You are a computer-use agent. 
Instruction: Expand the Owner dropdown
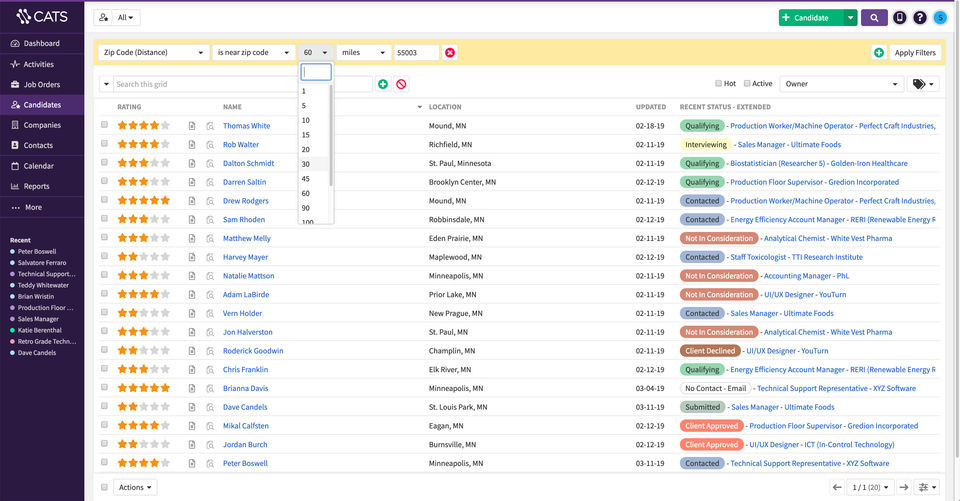pos(842,84)
